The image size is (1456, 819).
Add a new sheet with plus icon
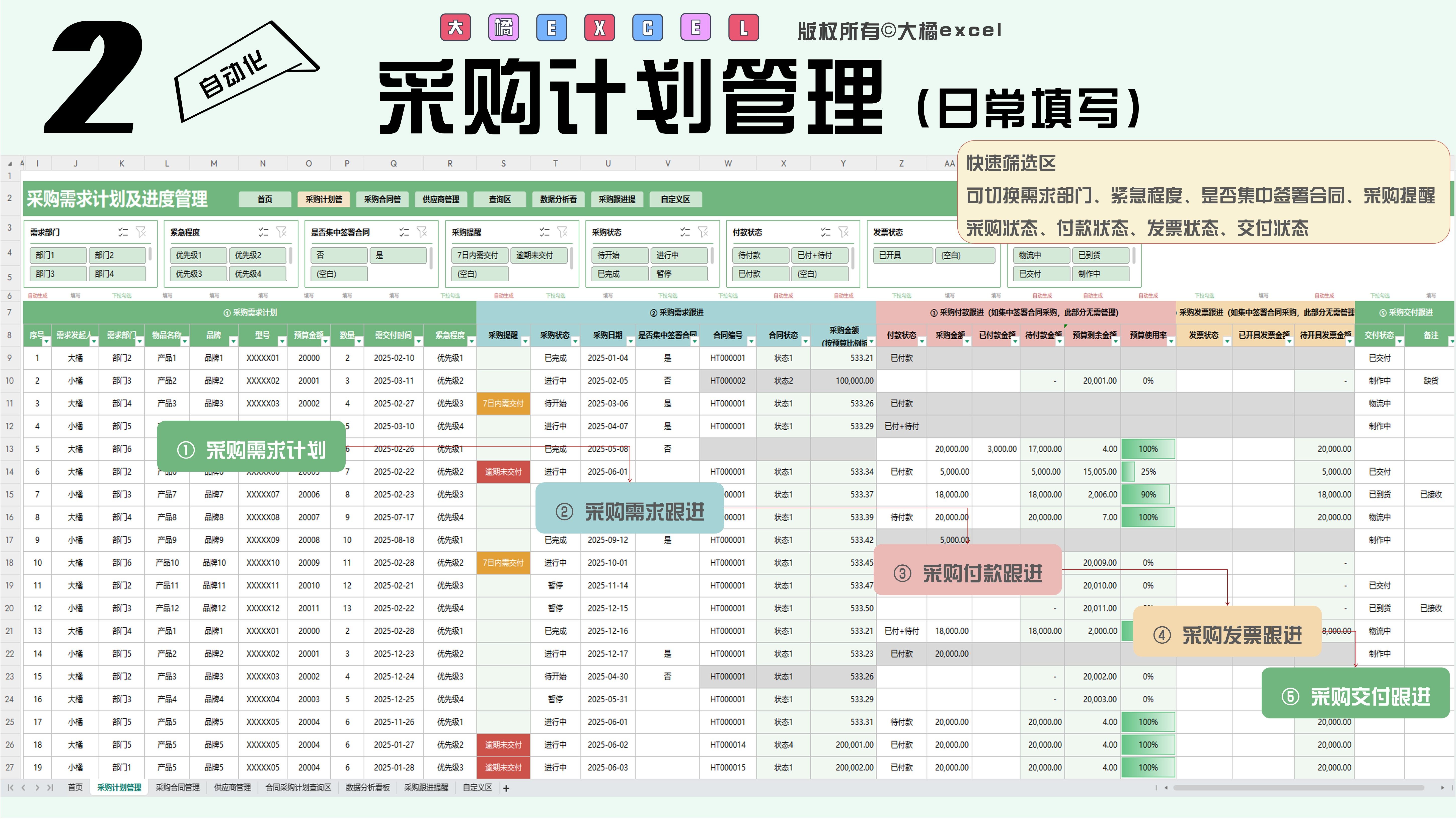(506, 788)
